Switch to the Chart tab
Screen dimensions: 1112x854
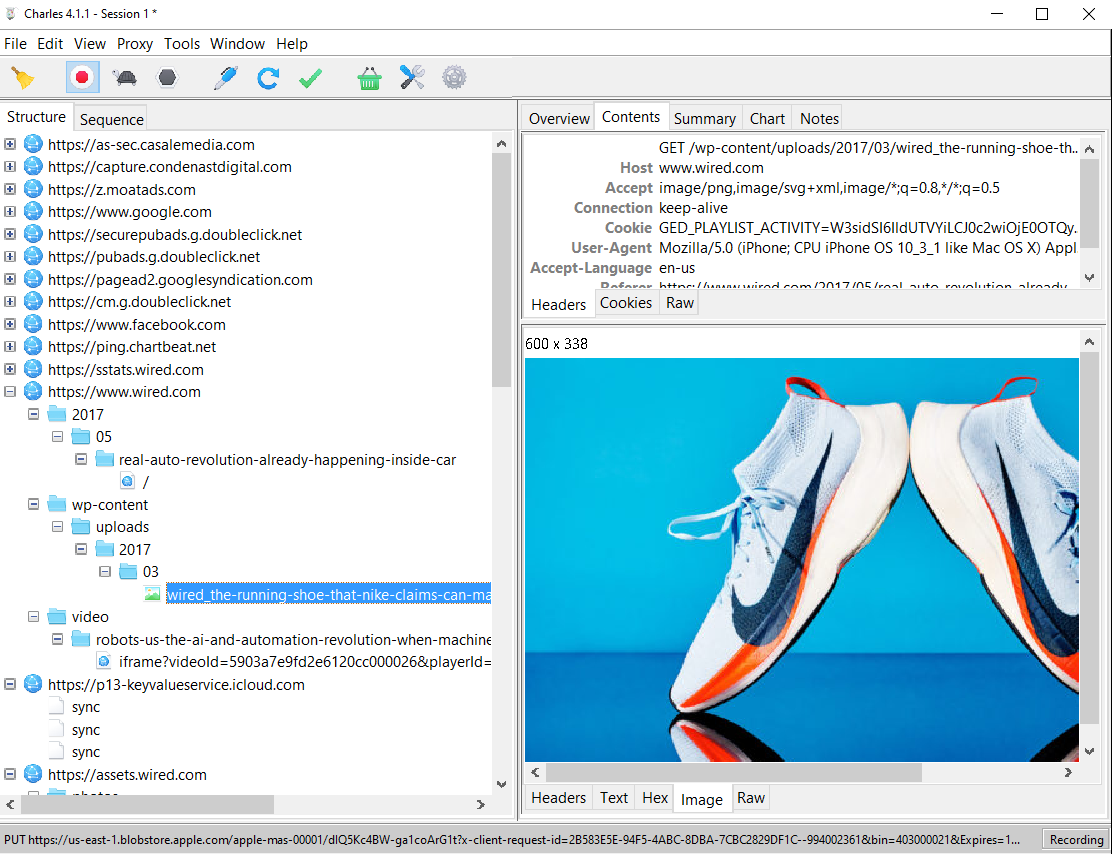point(767,118)
